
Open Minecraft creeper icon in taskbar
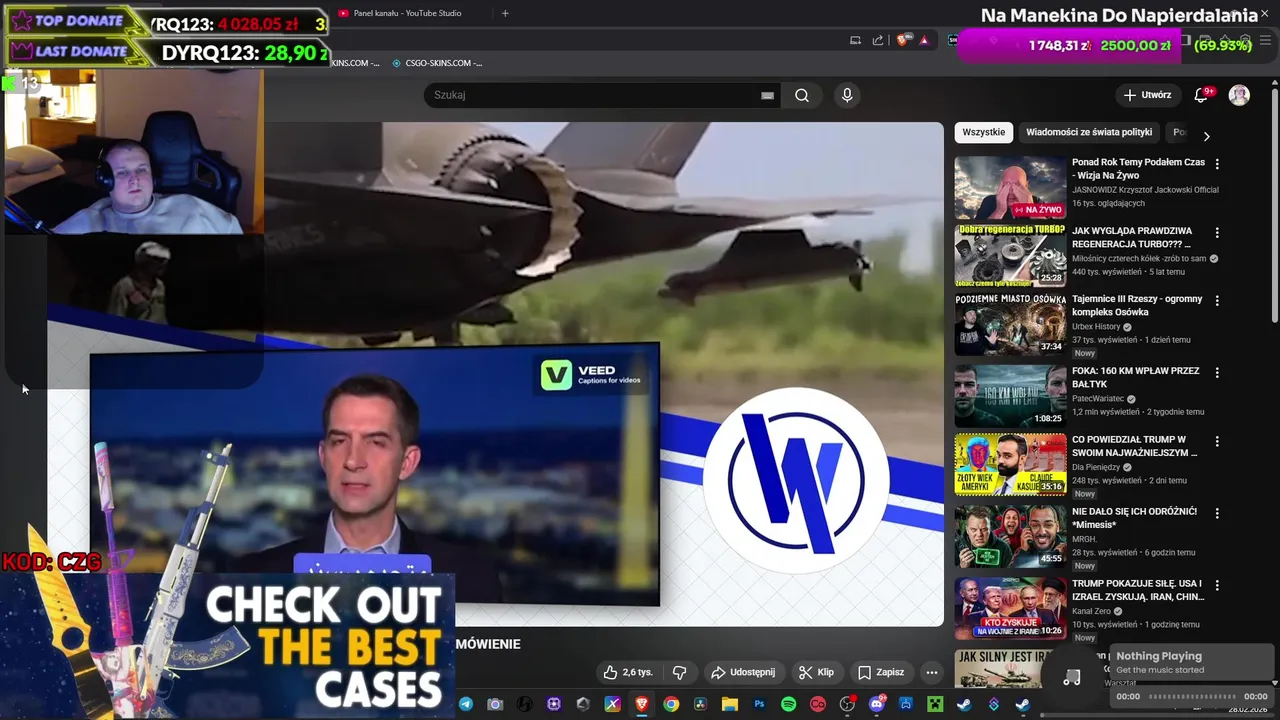pyautogui.click(x=935, y=704)
